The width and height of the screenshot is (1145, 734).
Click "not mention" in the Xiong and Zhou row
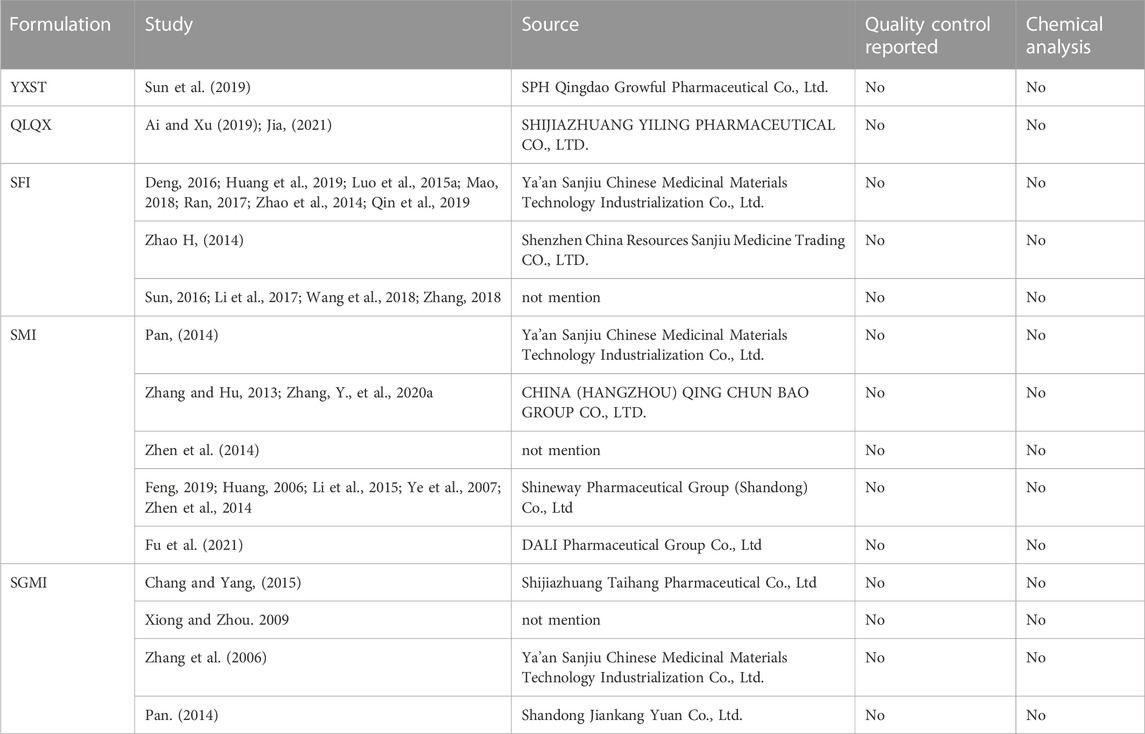pyautogui.click(x=561, y=620)
